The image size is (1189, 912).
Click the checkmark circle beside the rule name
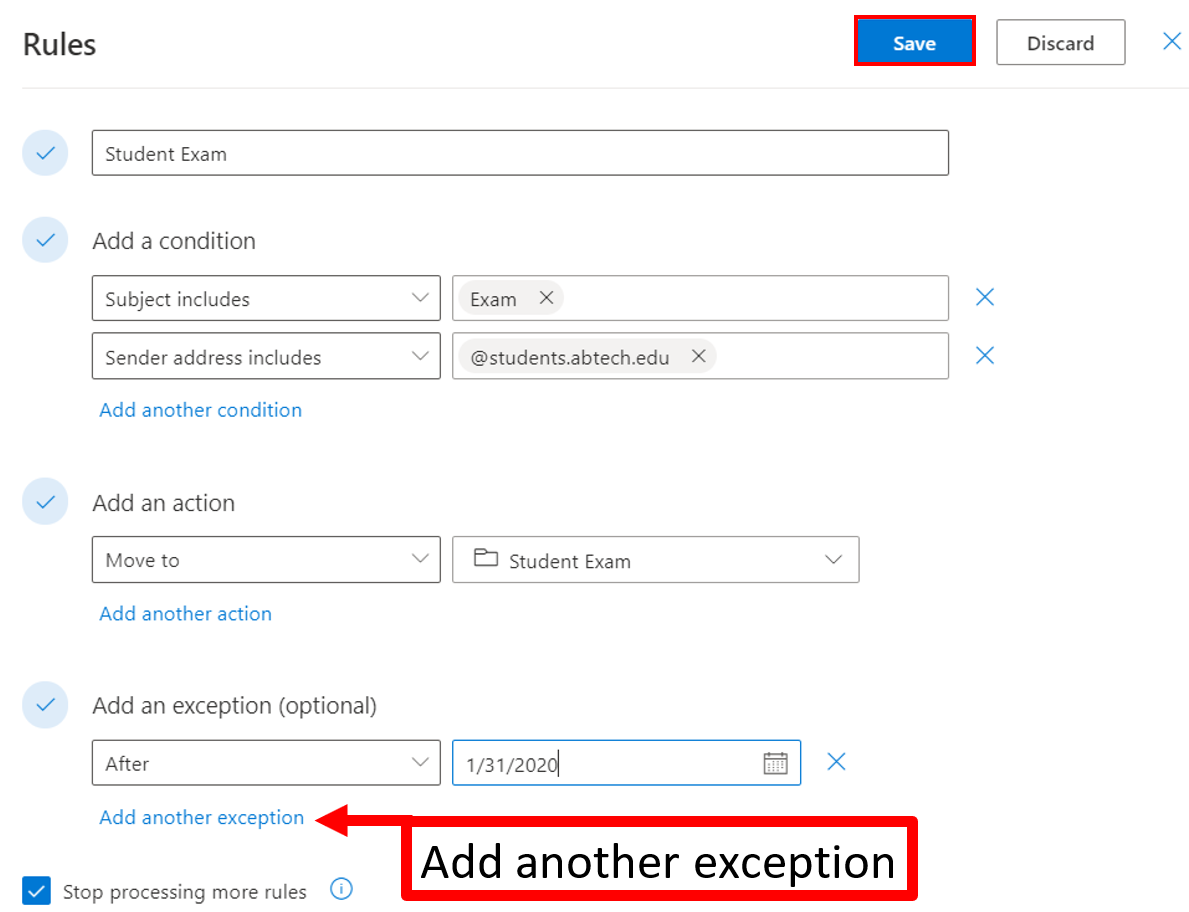(45, 152)
